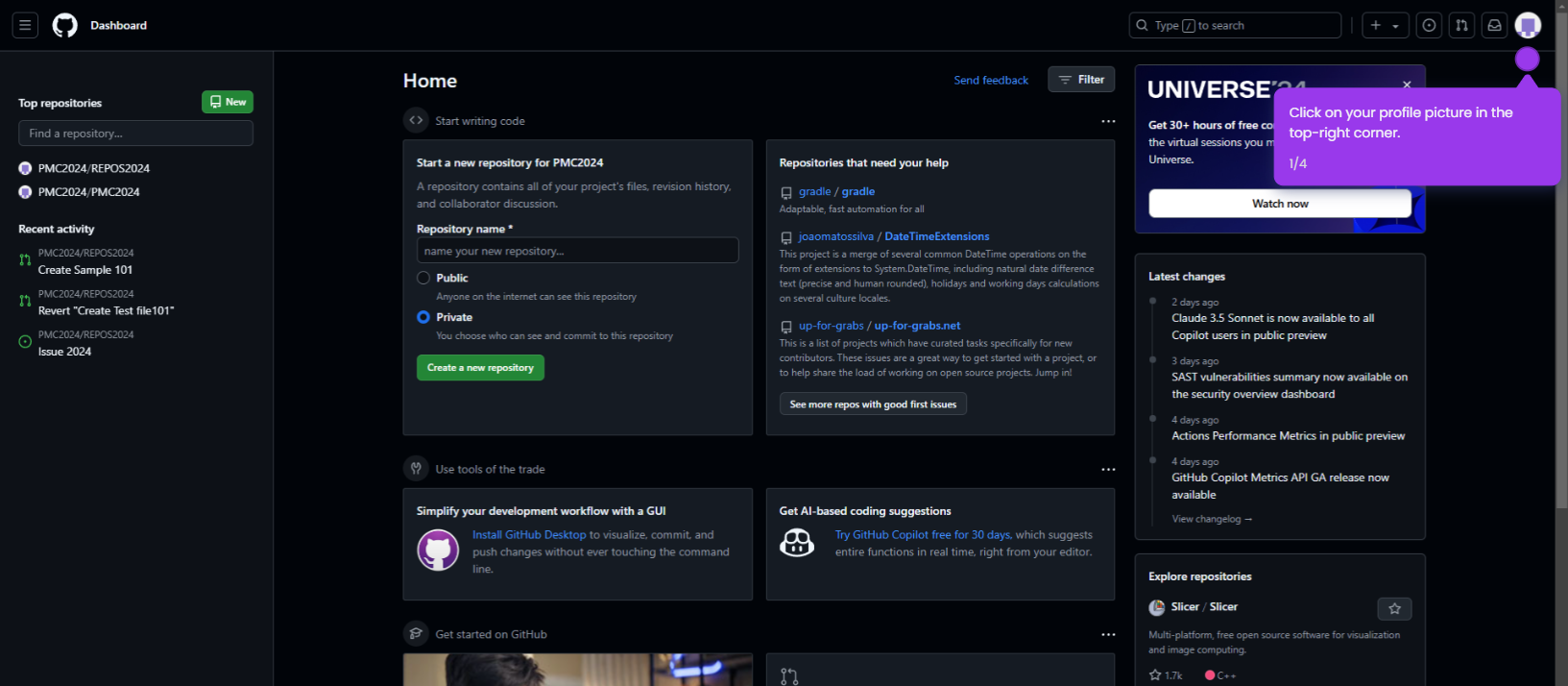Viewport: 1568px width, 686px height.
Task: Open PMC2024/PMC2024 repository
Action: (89, 192)
